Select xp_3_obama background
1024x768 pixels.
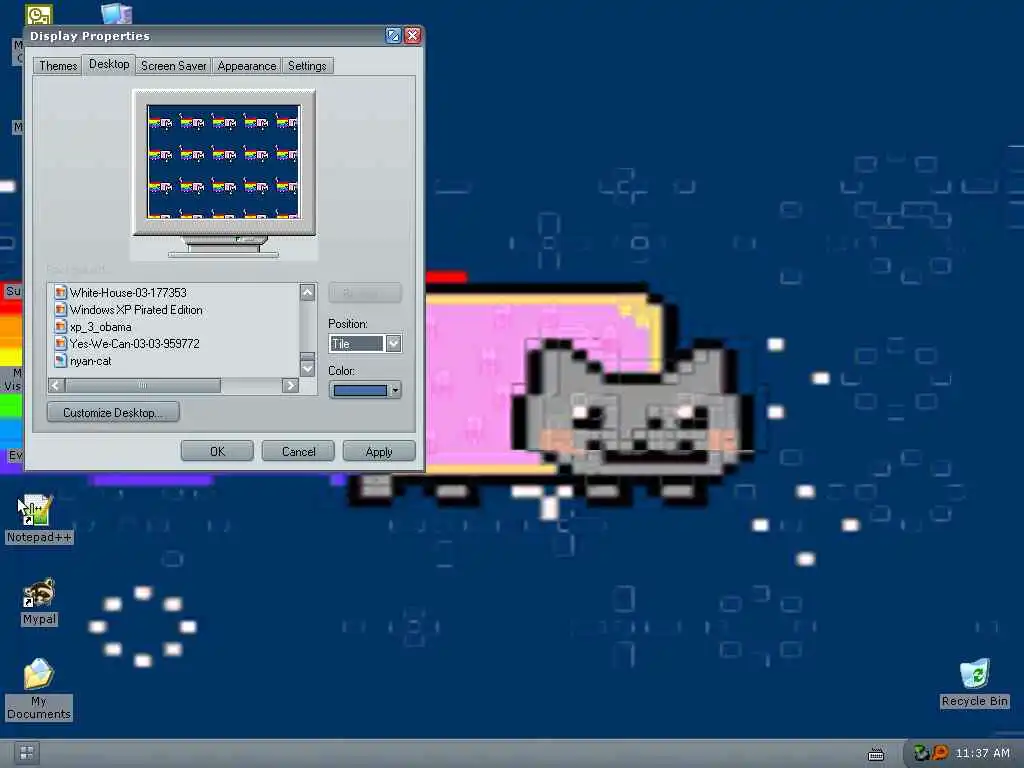101,327
